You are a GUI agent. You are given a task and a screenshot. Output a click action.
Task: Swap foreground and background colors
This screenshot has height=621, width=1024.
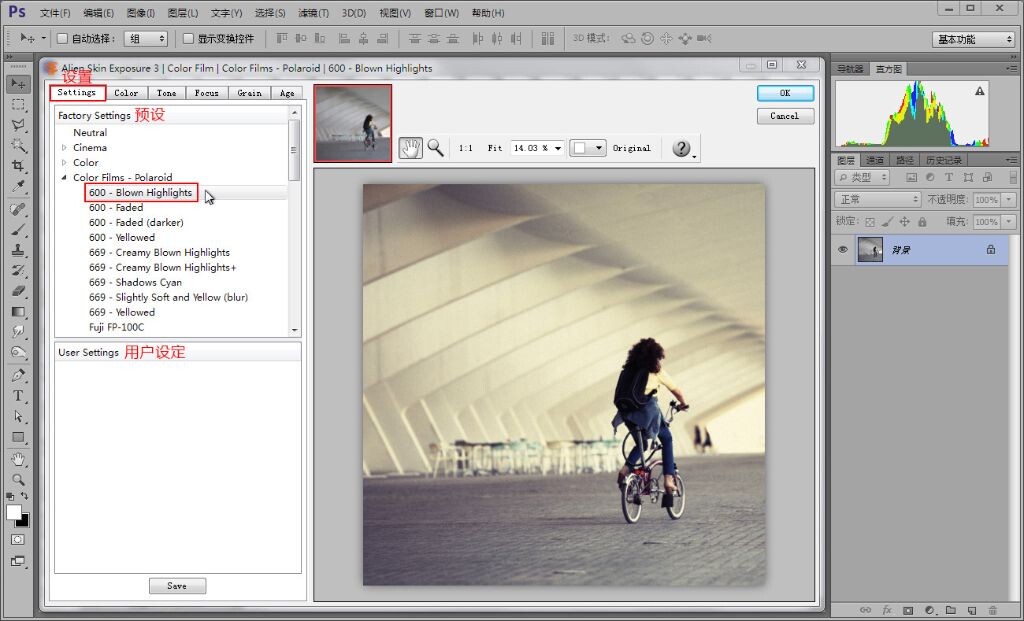pyautogui.click(x=24, y=496)
